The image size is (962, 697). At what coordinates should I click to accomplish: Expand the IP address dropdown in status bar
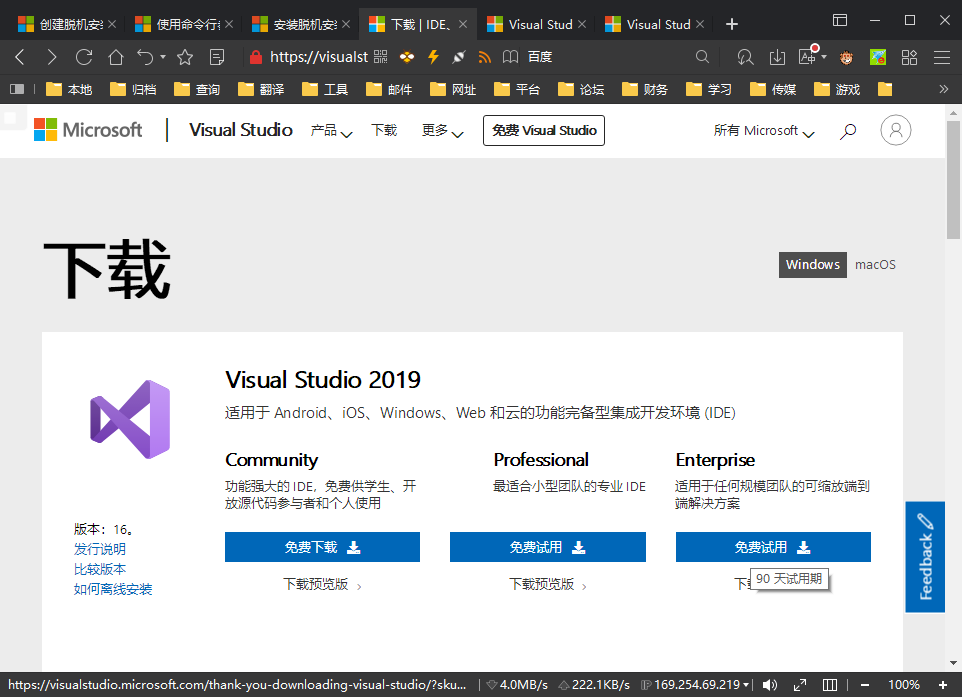tap(746, 684)
